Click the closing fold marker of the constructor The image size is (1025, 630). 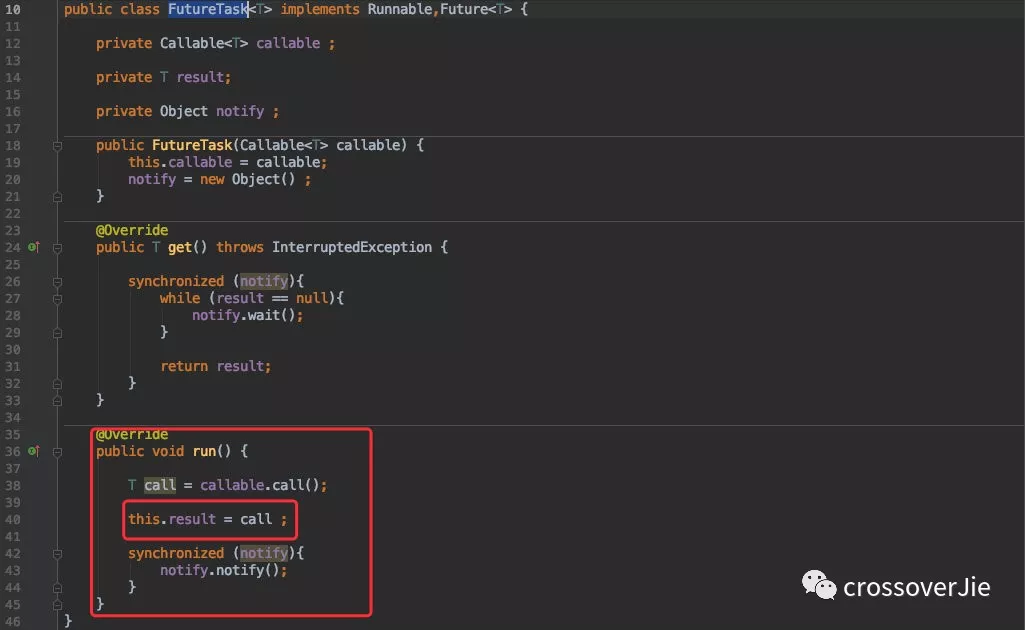(58, 197)
